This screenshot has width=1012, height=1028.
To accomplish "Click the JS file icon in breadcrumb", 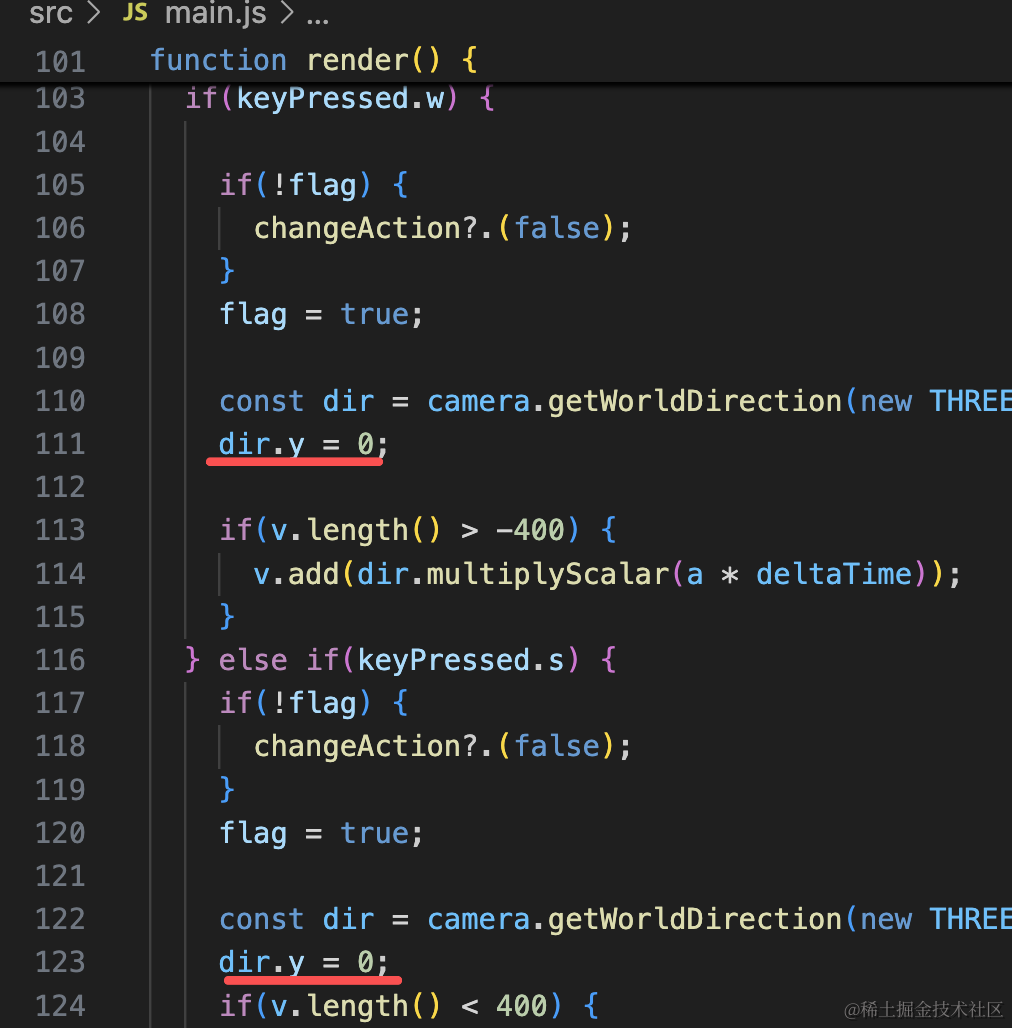I will click(x=135, y=12).
